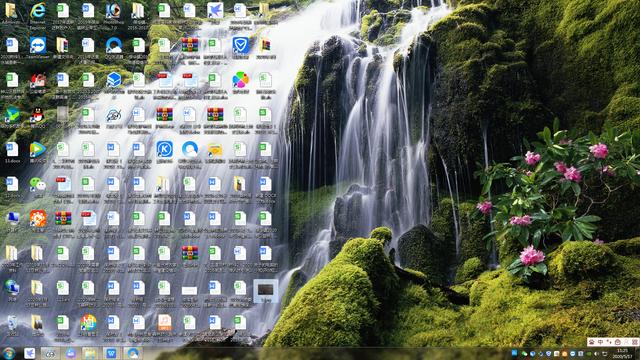This screenshot has height=360, width=640.
Task: Open the system tray clock and date
Action: [x=622, y=353]
